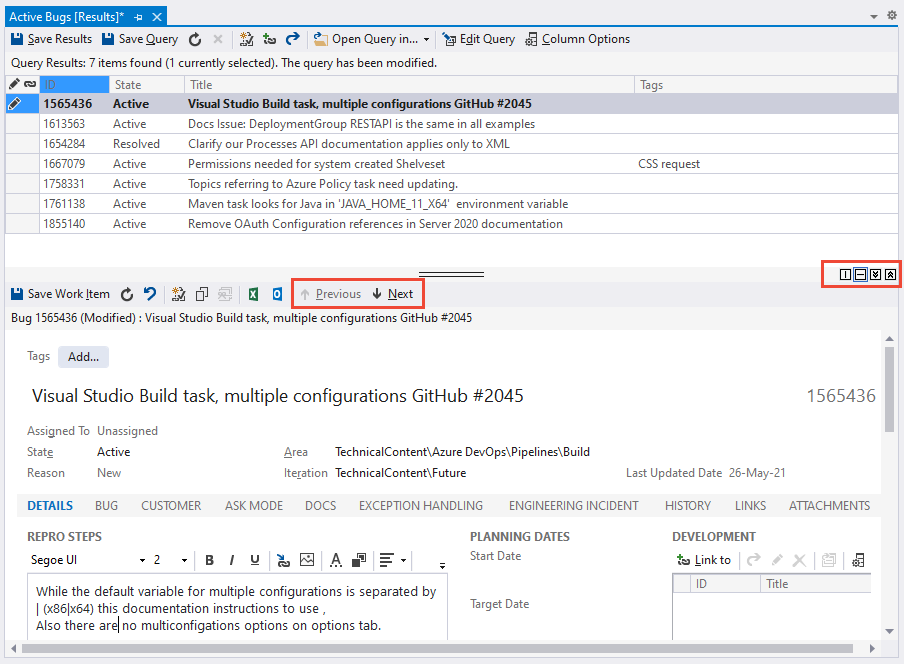Screen dimensions: 905x665
Task: Select the 'Topics referring to Azure Policy' row
Action: (451, 184)
